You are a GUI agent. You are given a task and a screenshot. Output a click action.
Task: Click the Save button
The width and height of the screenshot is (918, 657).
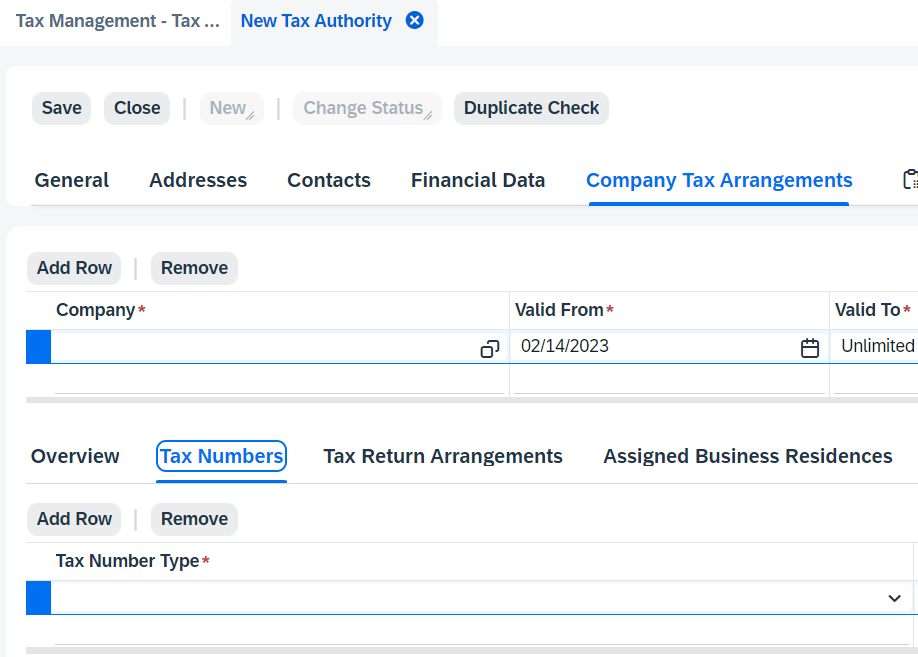pyautogui.click(x=61, y=108)
